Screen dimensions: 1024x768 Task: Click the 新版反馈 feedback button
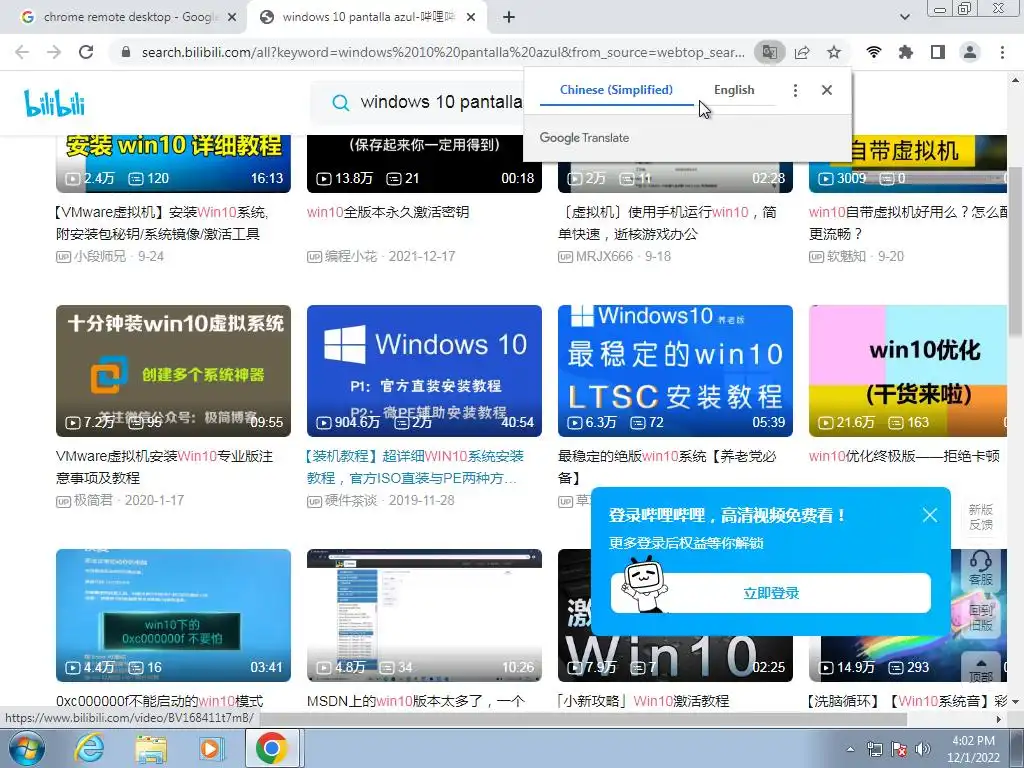981,517
